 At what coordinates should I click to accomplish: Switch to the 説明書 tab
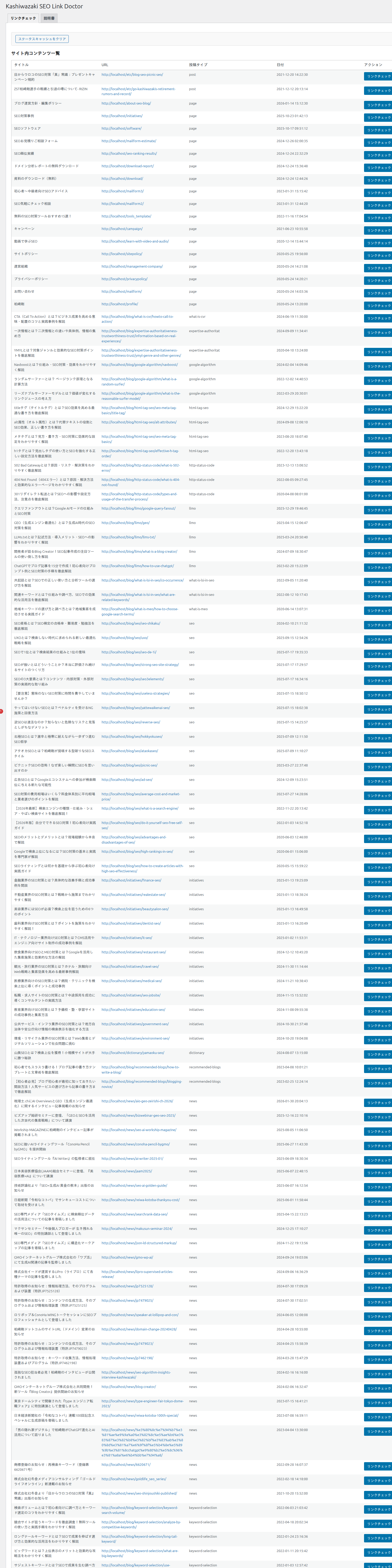click(49, 18)
